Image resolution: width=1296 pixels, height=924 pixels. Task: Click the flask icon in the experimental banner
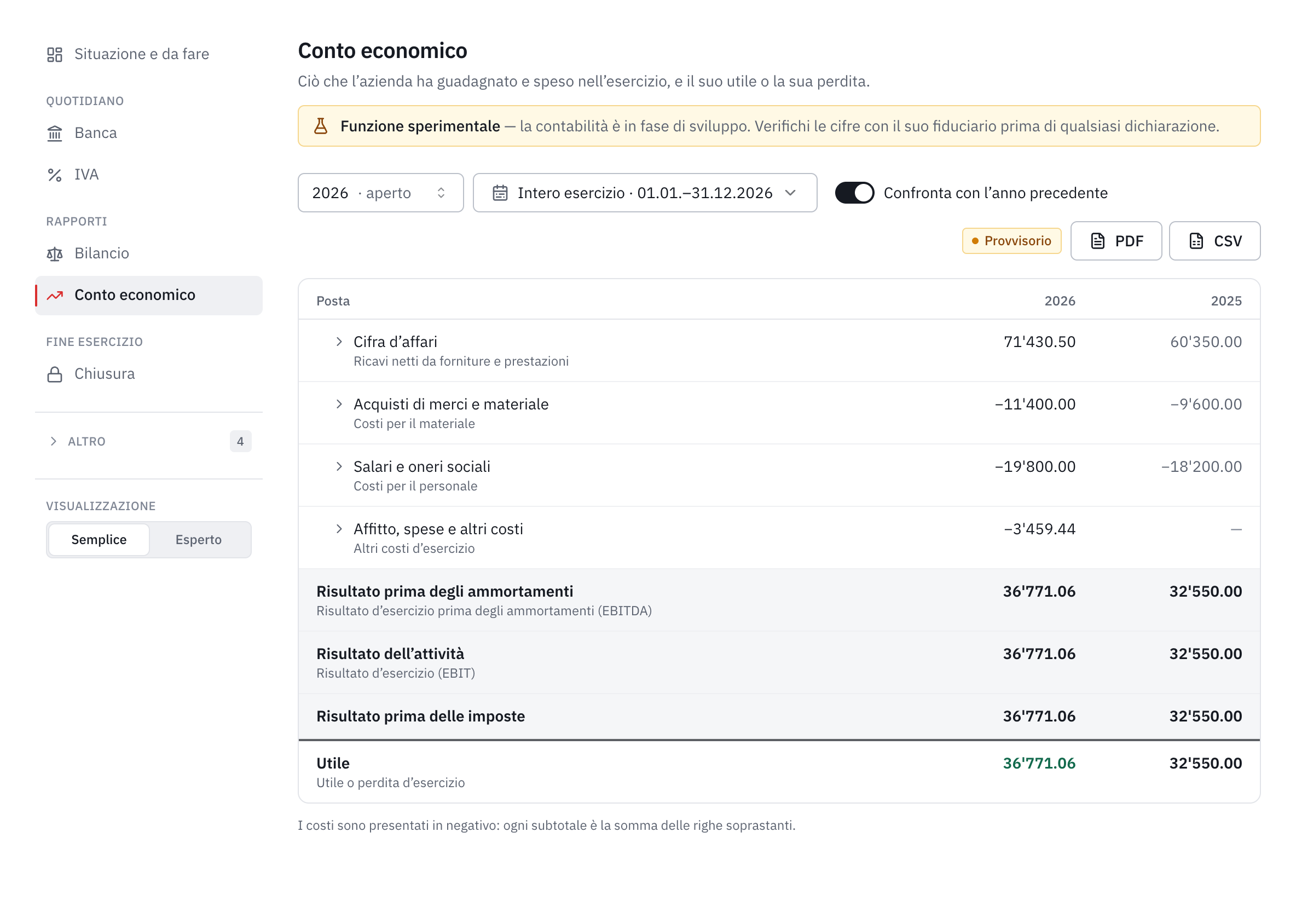(x=321, y=126)
